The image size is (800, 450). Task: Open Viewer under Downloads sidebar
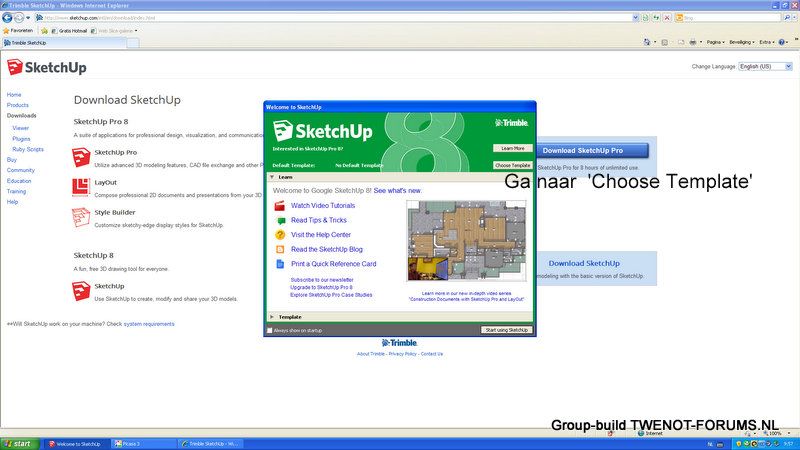click(x=20, y=128)
